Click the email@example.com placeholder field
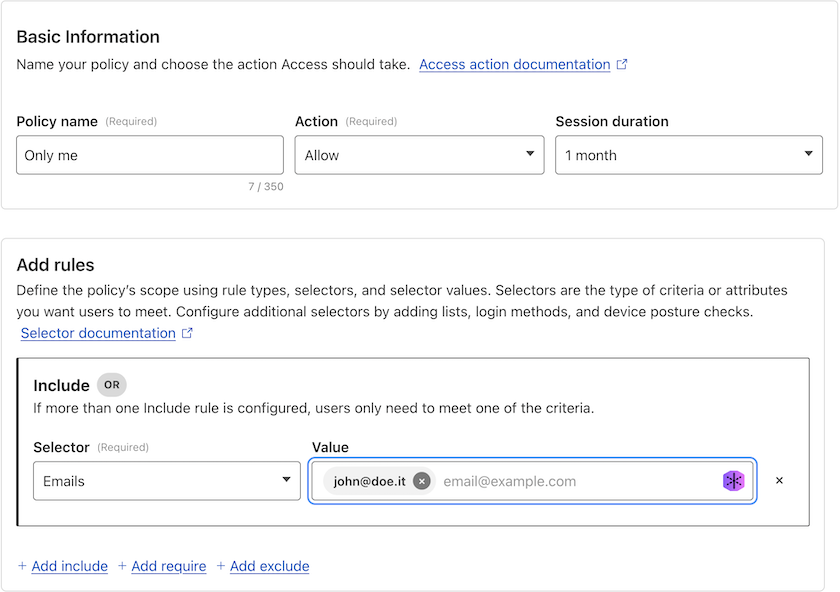840x592 pixels. pos(575,481)
